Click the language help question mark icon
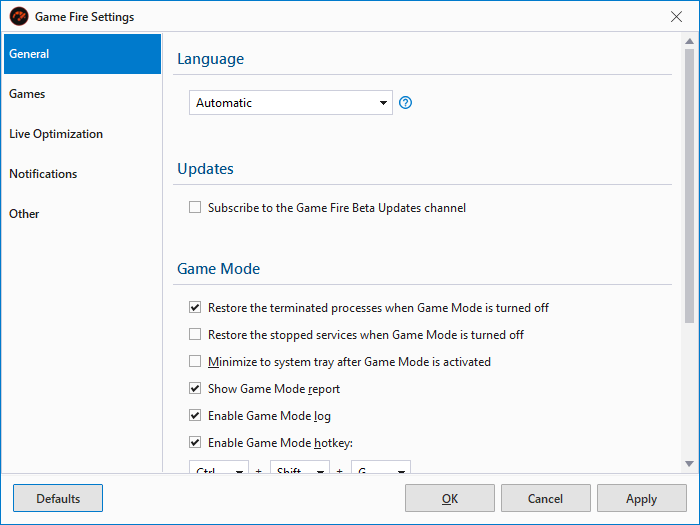The height and width of the screenshot is (525, 700). tap(405, 103)
